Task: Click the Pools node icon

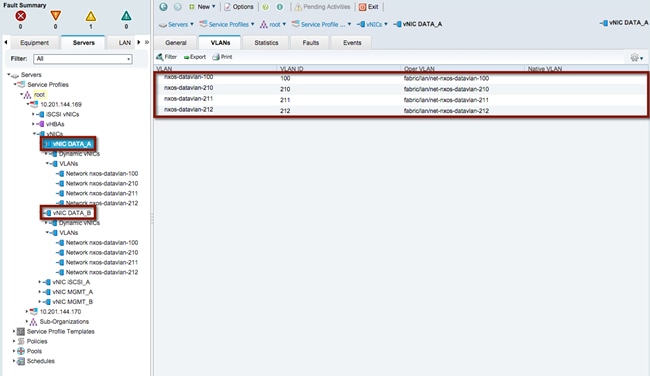Action: pos(21,351)
